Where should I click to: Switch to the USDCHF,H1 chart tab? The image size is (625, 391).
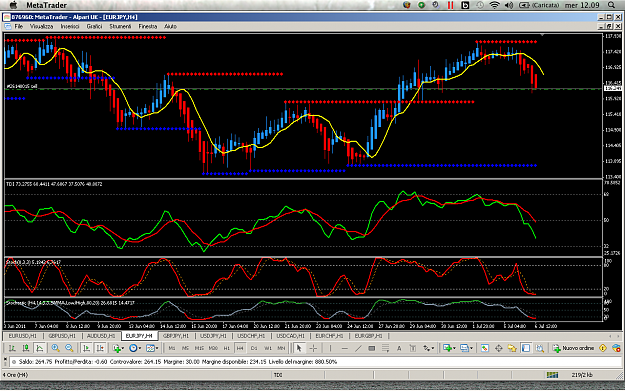251,336
